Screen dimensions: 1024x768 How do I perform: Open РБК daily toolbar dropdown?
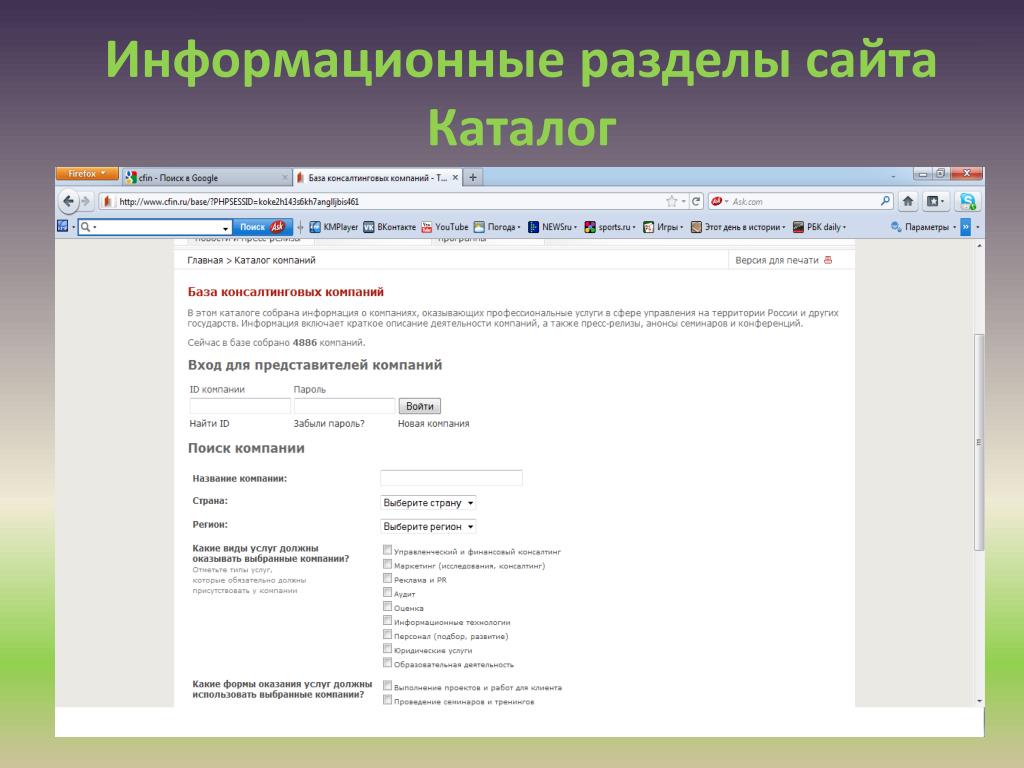click(x=819, y=227)
